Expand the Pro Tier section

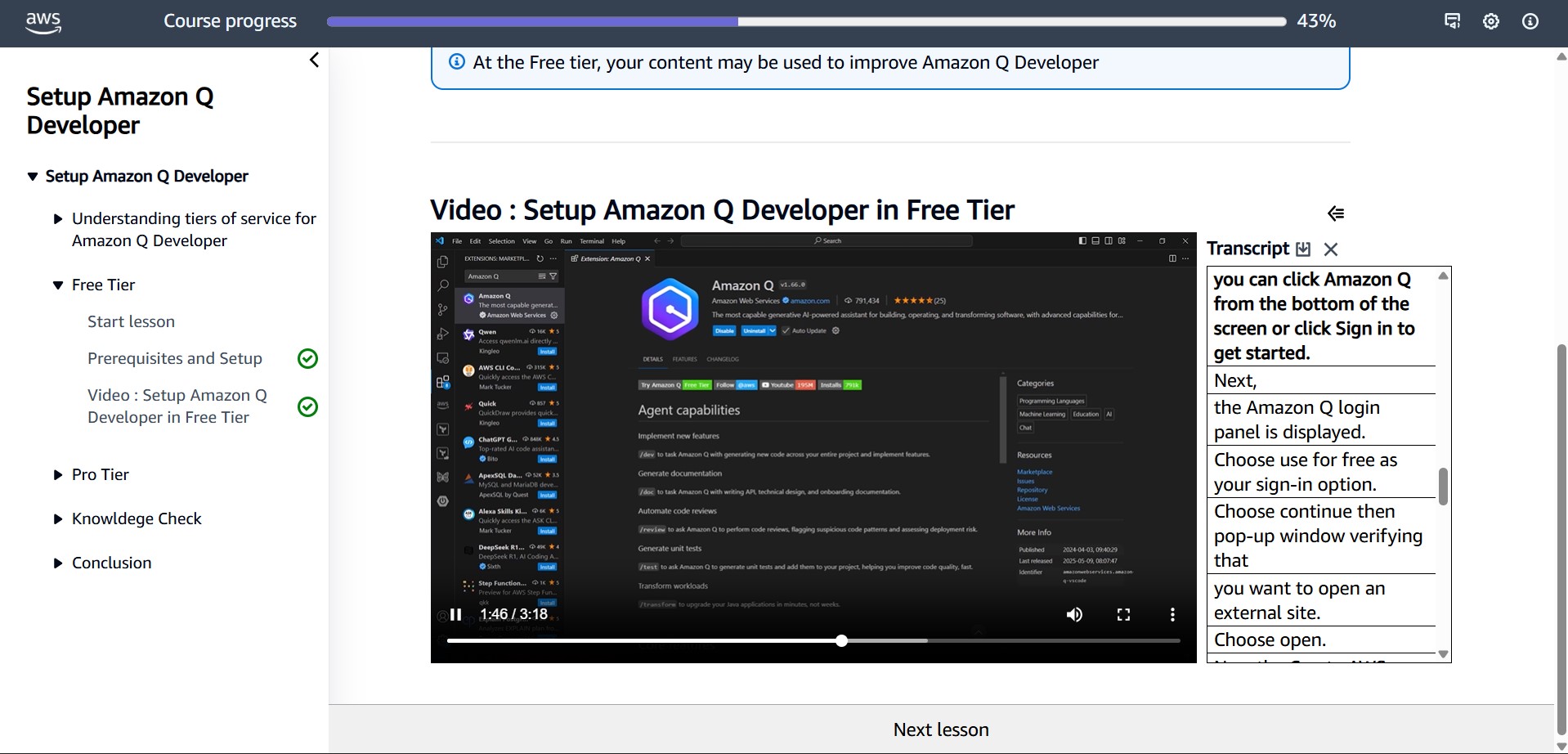100,474
